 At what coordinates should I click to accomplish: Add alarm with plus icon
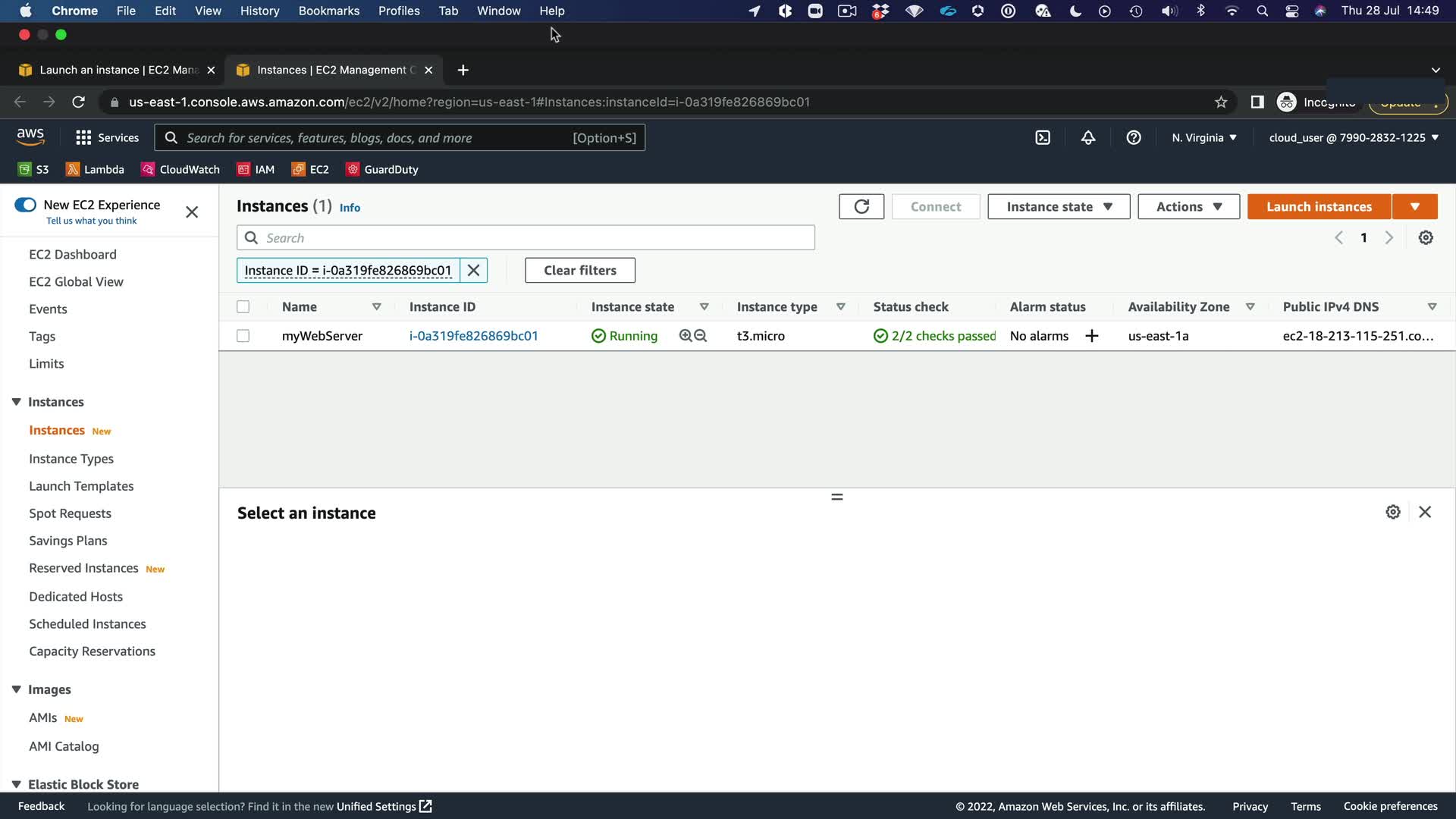(x=1092, y=336)
